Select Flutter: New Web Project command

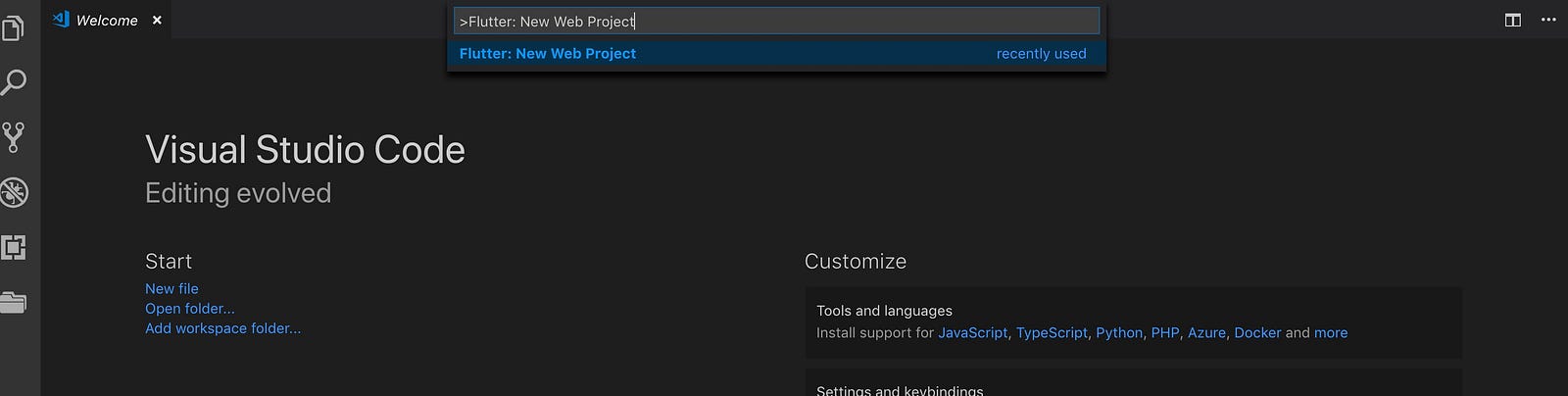click(776, 54)
